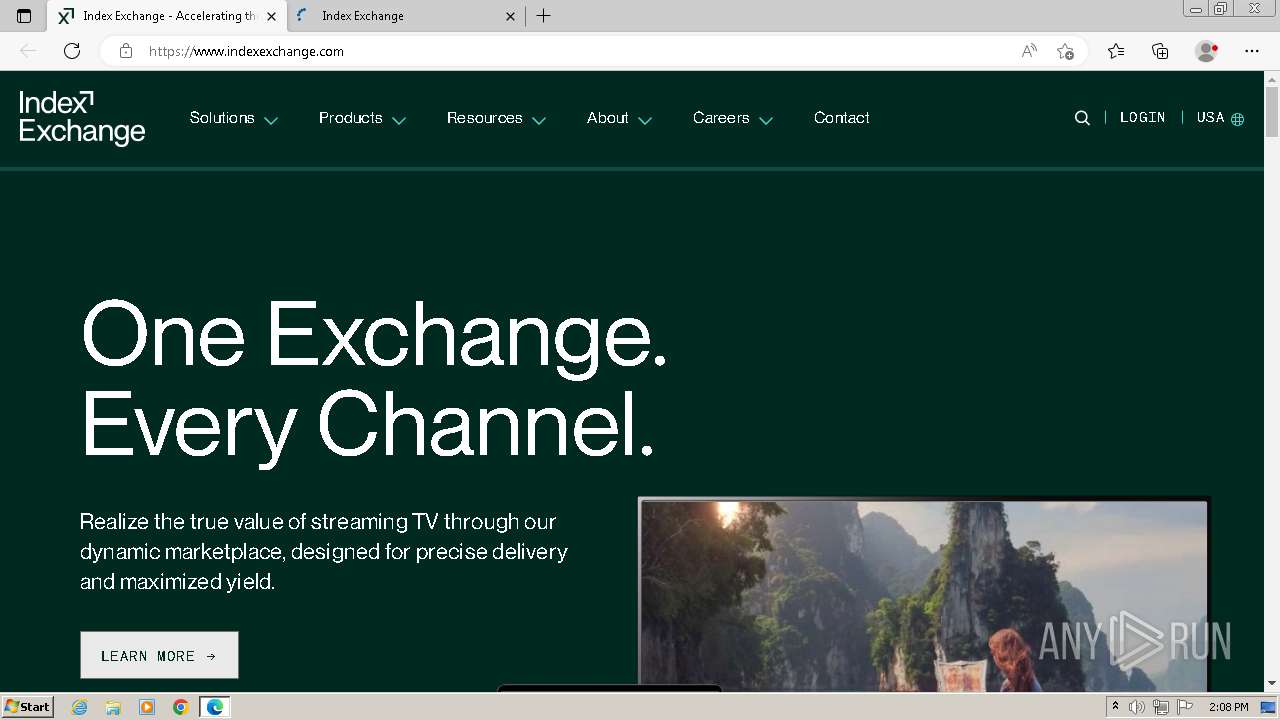Expand the Careers menu
The image size is (1280, 720).
pos(733,118)
